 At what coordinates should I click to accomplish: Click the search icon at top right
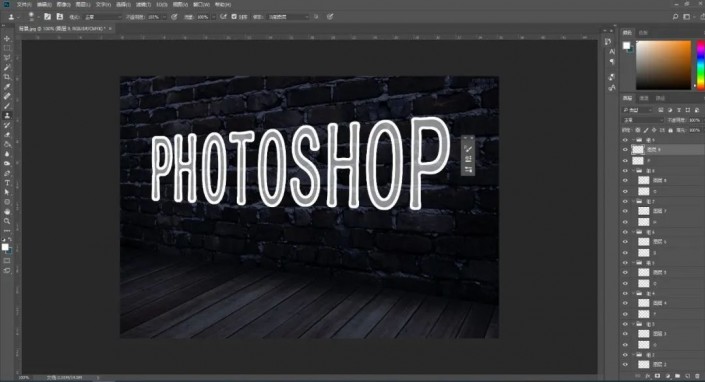tap(675, 17)
